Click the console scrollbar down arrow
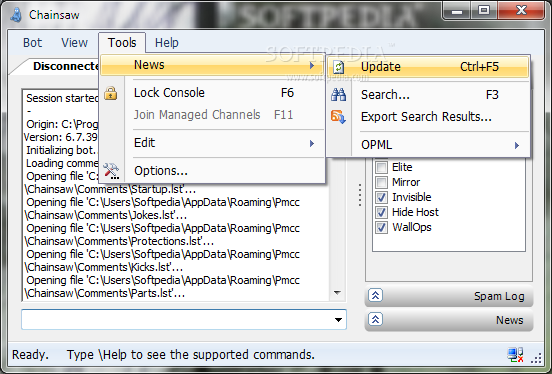Screen dimensions: 552x374 337,293
